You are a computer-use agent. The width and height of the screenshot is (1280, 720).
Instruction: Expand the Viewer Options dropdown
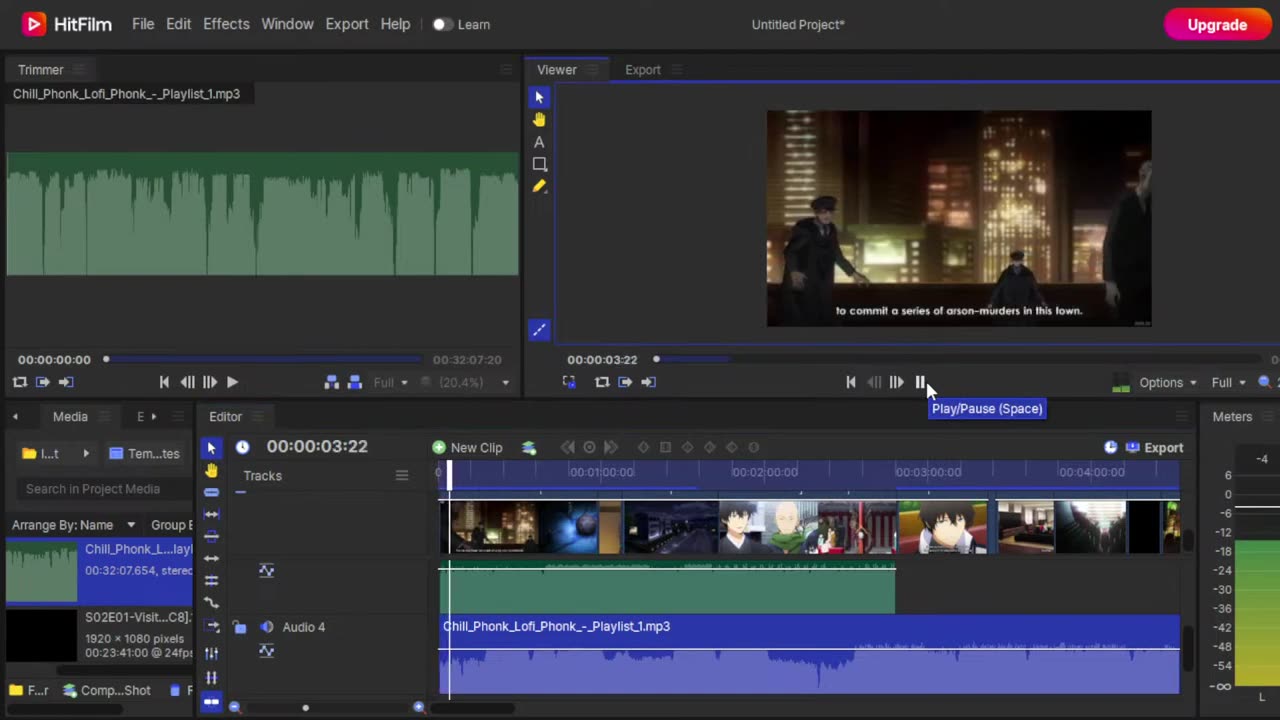coord(1167,382)
